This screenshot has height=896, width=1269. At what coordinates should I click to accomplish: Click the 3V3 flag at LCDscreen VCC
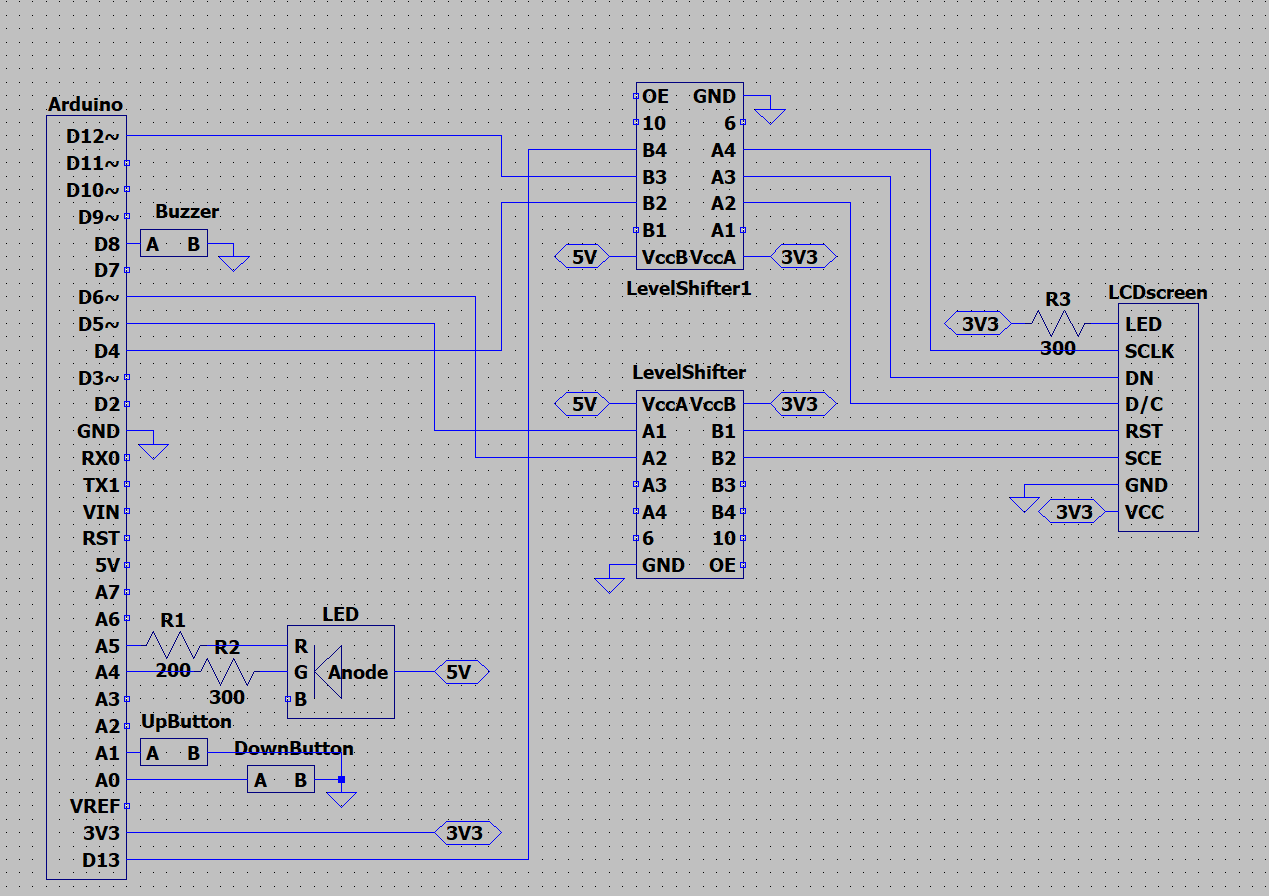pyautogui.click(x=1071, y=512)
